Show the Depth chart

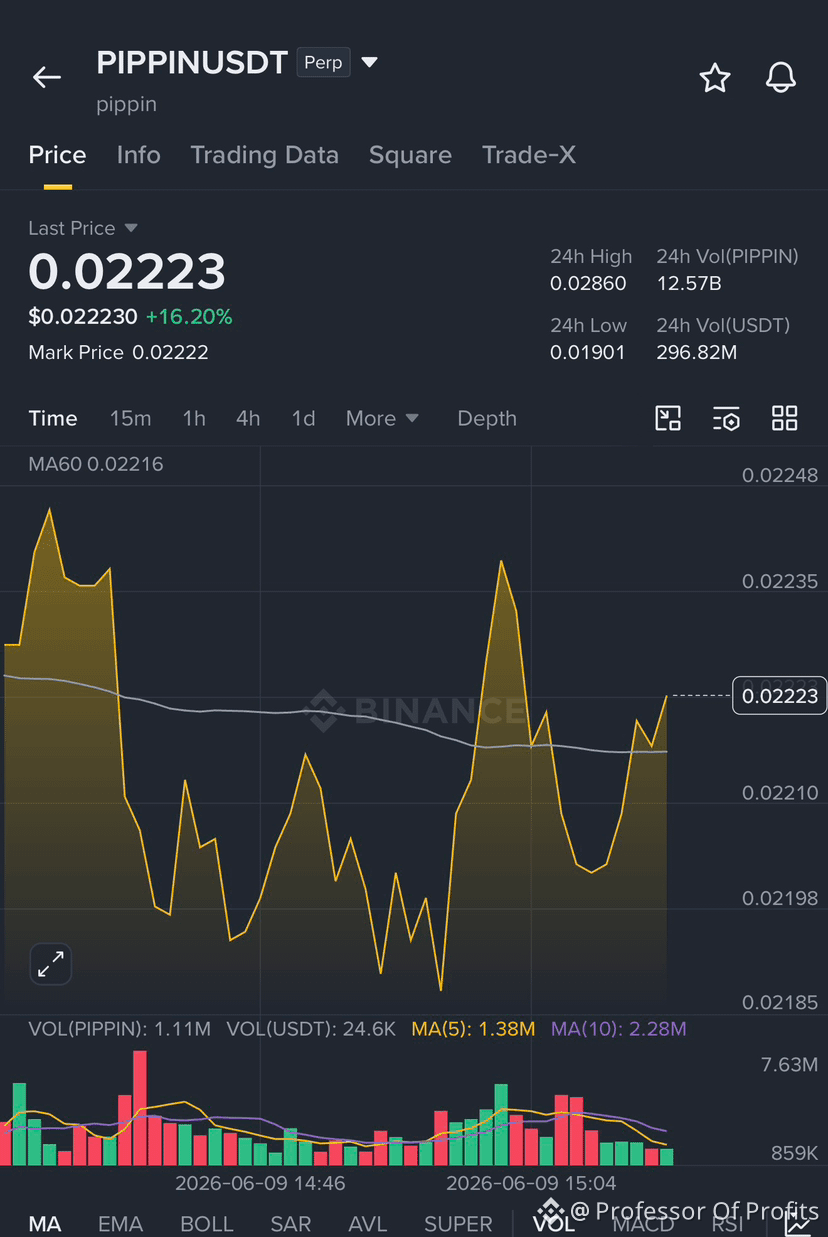coord(487,418)
